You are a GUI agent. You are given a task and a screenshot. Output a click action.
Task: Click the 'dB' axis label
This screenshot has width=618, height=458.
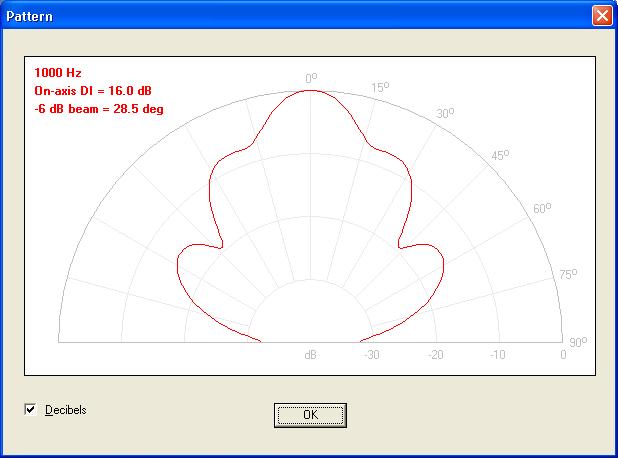(x=311, y=355)
